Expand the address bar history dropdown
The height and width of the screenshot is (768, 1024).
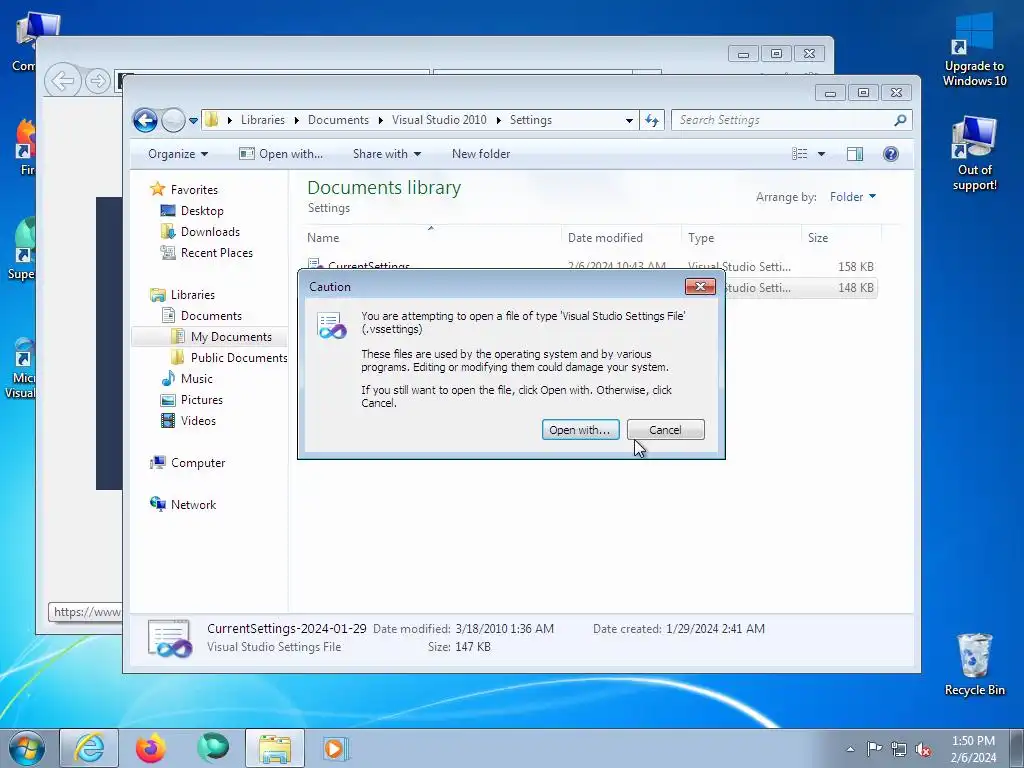click(629, 120)
